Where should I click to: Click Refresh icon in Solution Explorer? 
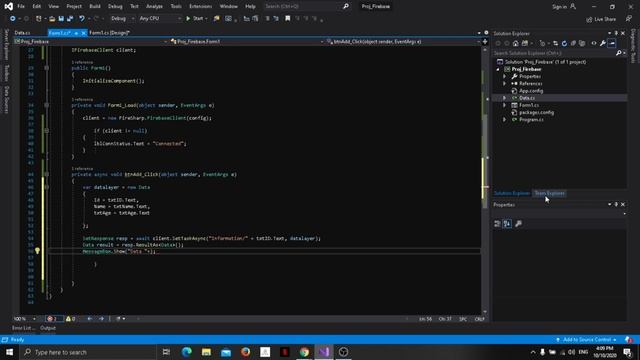point(564,43)
